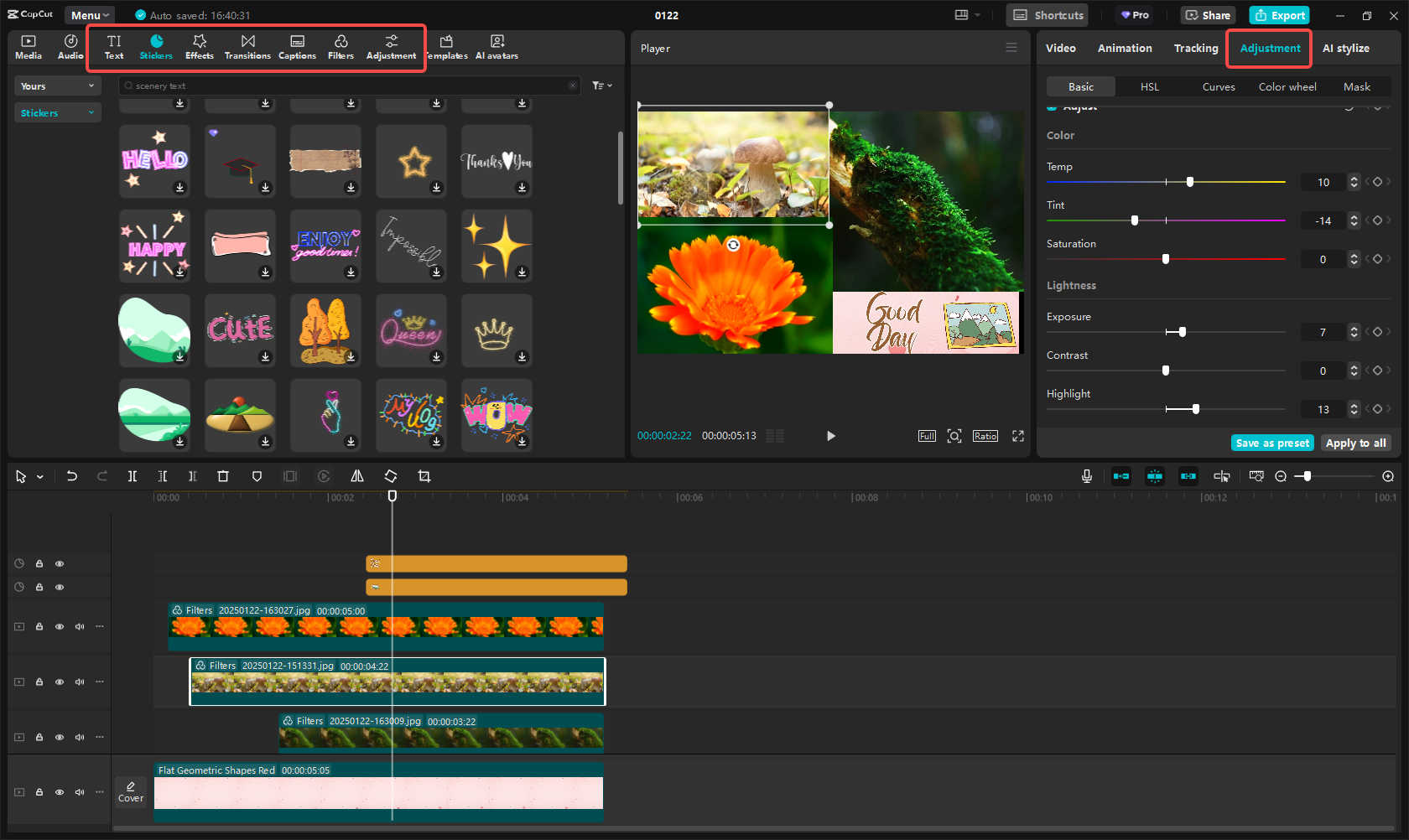Click the mirror flip icon

pyautogui.click(x=357, y=476)
